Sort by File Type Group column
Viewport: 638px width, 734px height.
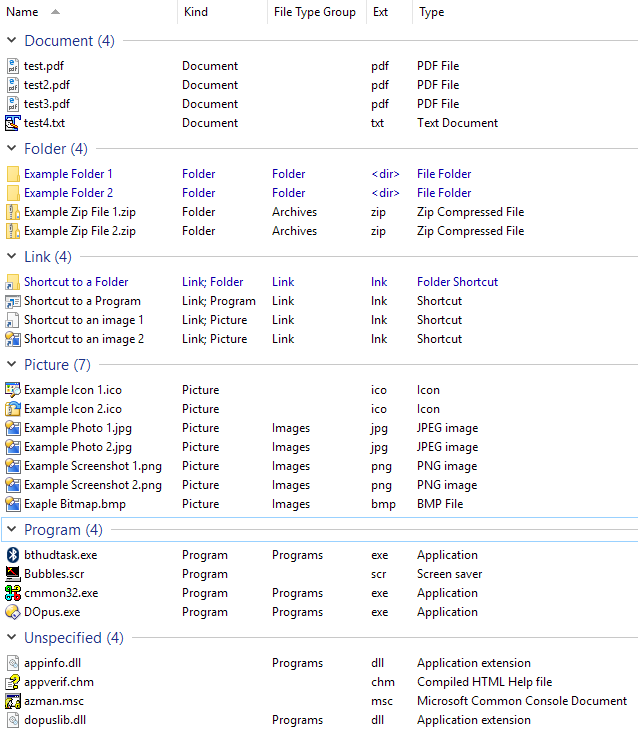click(x=317, y=12)
